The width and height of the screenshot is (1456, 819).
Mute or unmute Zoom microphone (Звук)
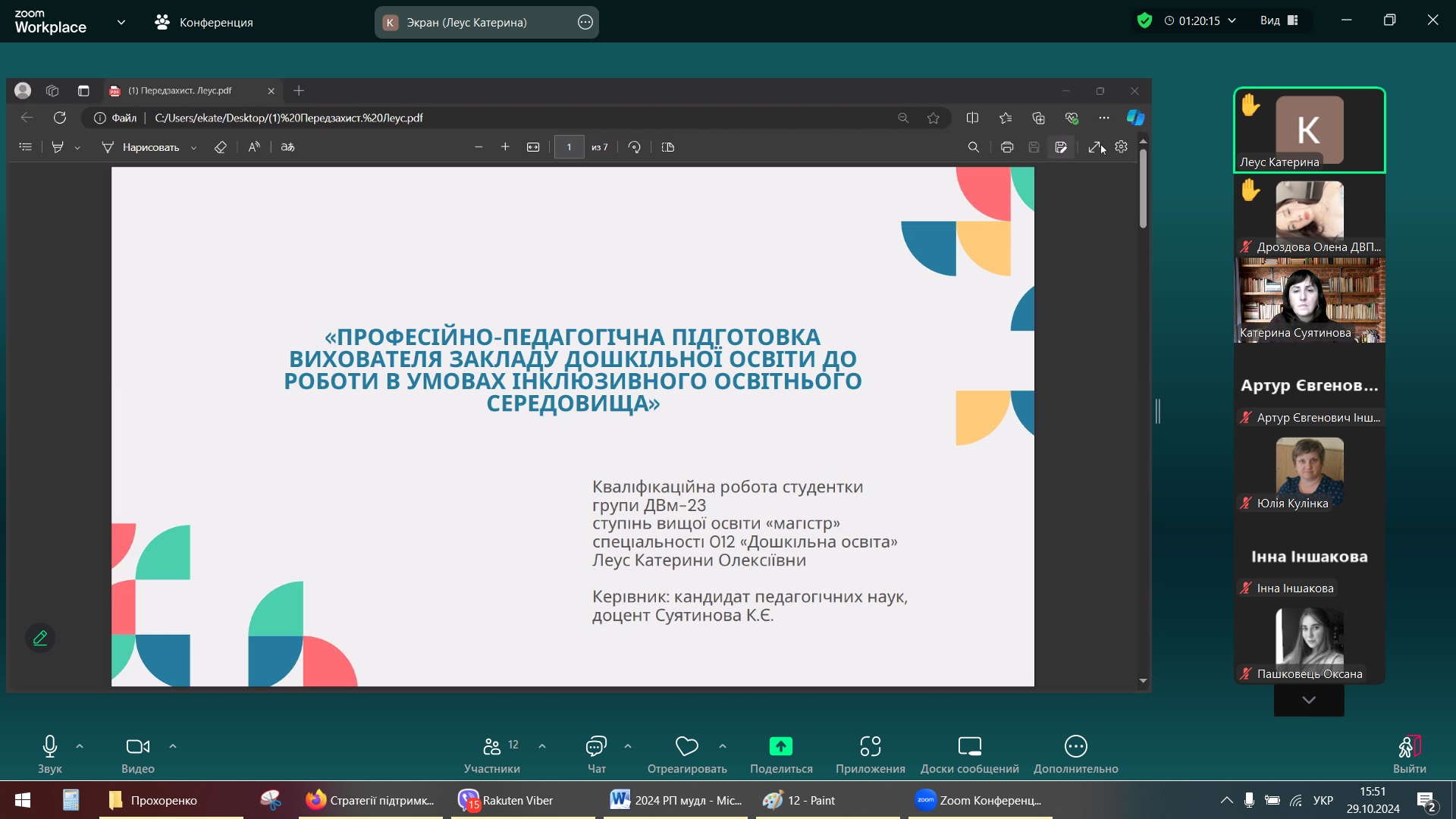point(50,754)
